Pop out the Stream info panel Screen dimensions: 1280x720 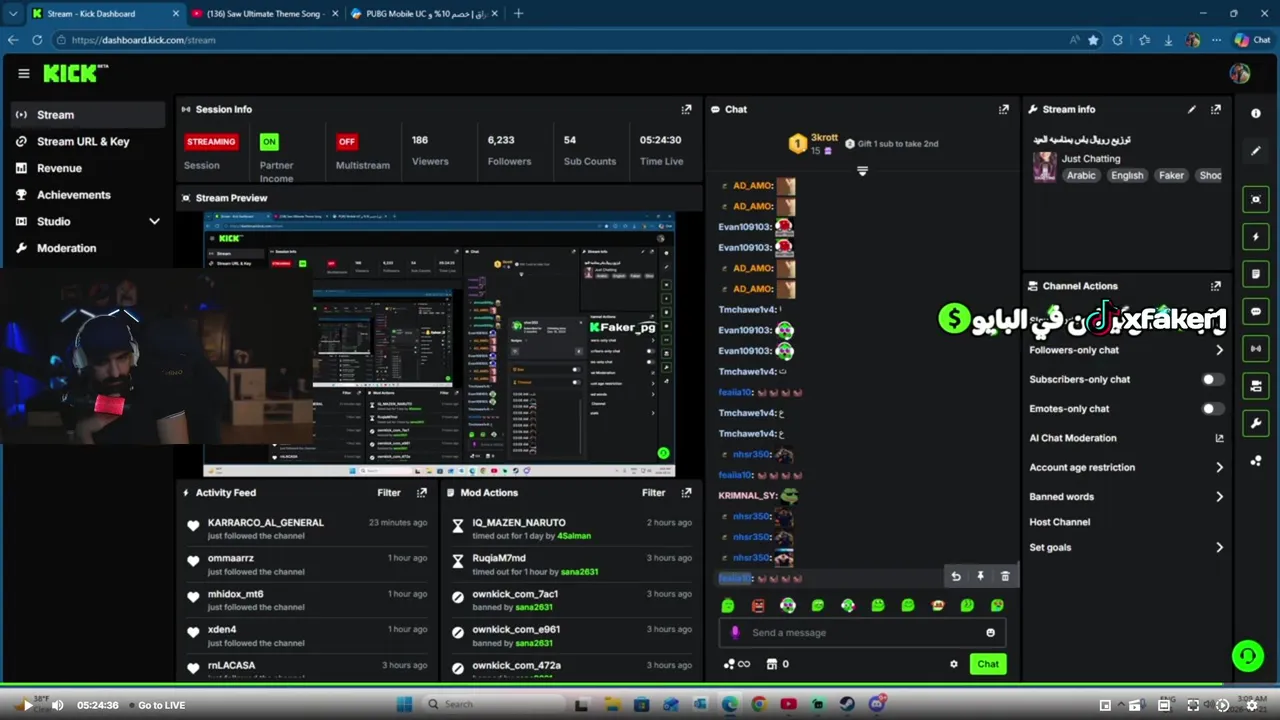tap(1216, 109)
